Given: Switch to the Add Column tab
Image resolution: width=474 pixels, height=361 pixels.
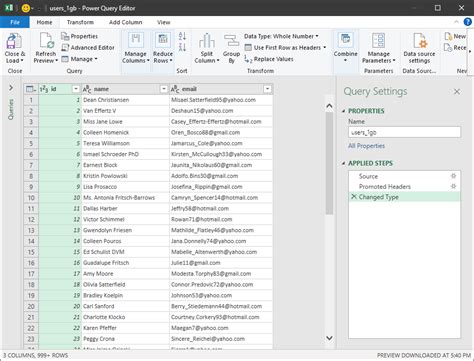Looking at the screenshot, I should [x=125, y=22].
